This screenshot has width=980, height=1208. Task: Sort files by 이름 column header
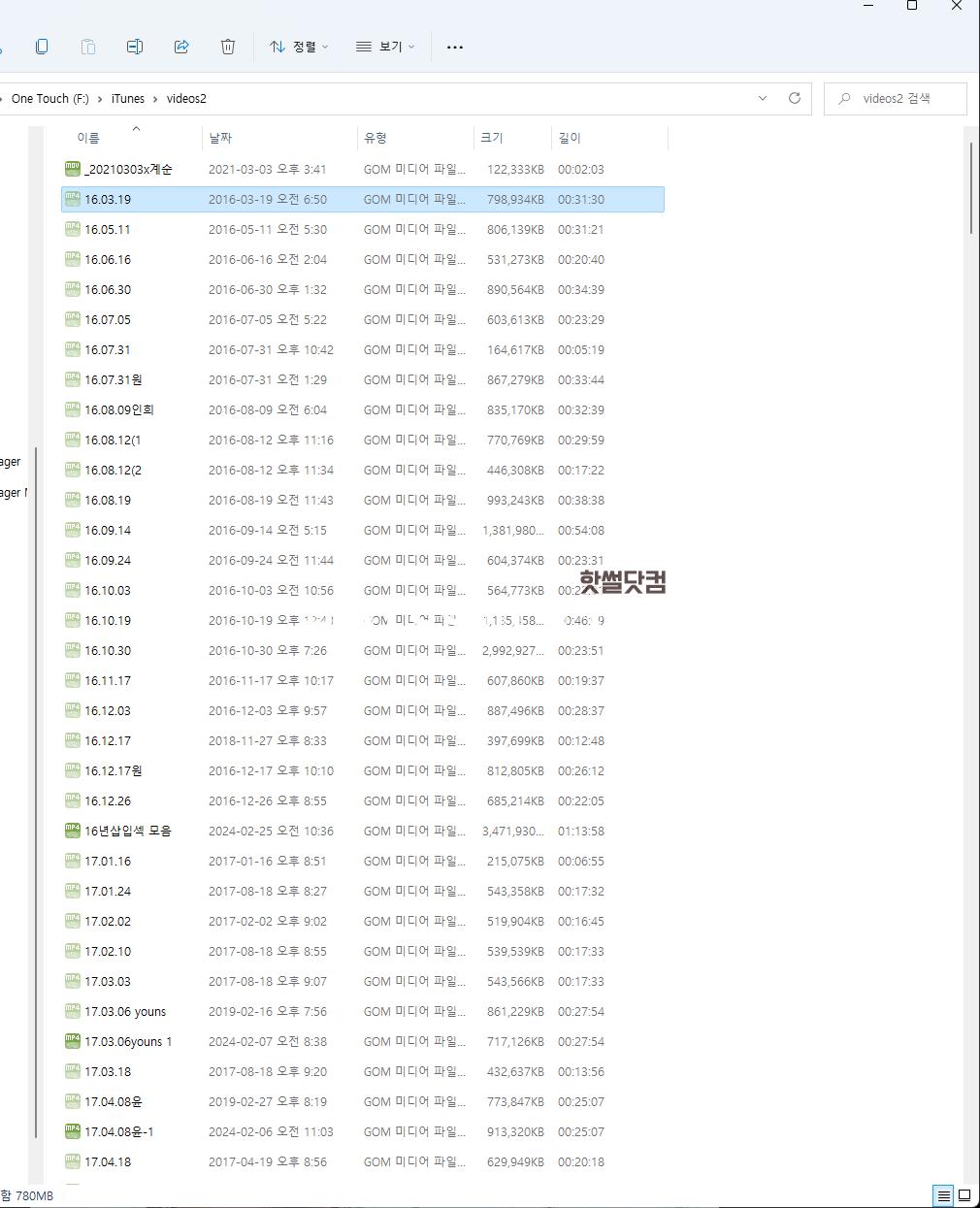[x=88, y=138]
